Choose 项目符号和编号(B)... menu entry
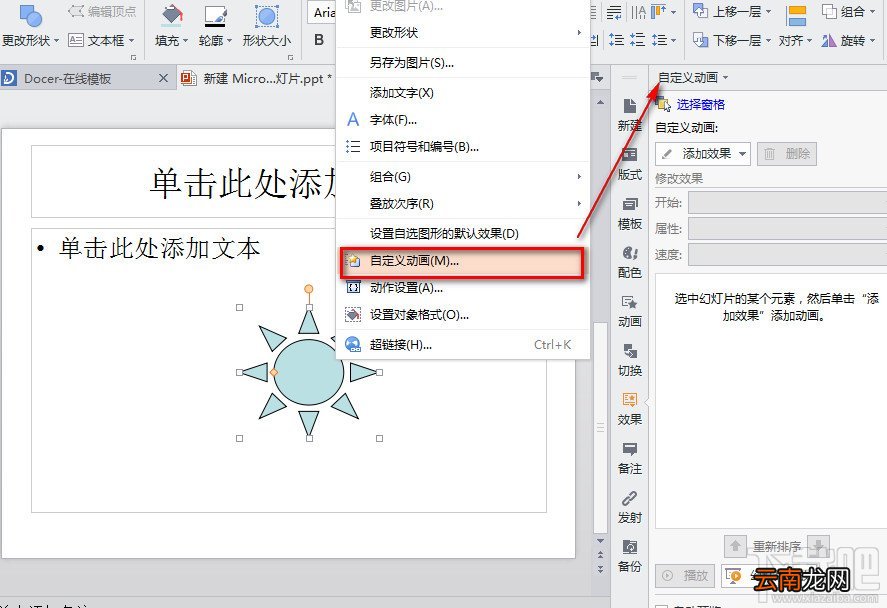This screenshot has height=608, width=887. coord(463,147)
